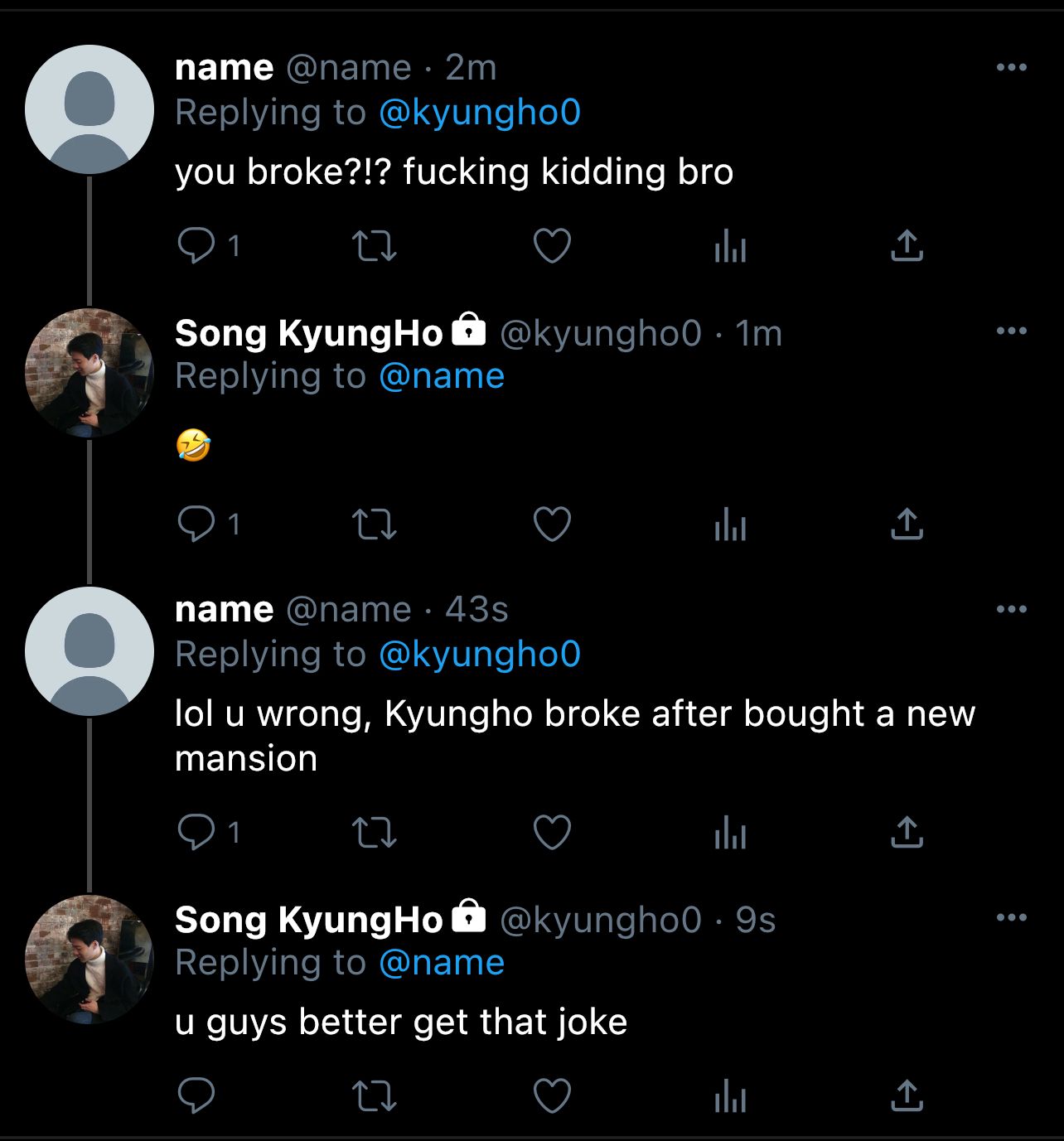The height and width of the screenshot is (1141, 1064).
Task: Click the @name mention in the 9s reply
Action: point(442,963)
